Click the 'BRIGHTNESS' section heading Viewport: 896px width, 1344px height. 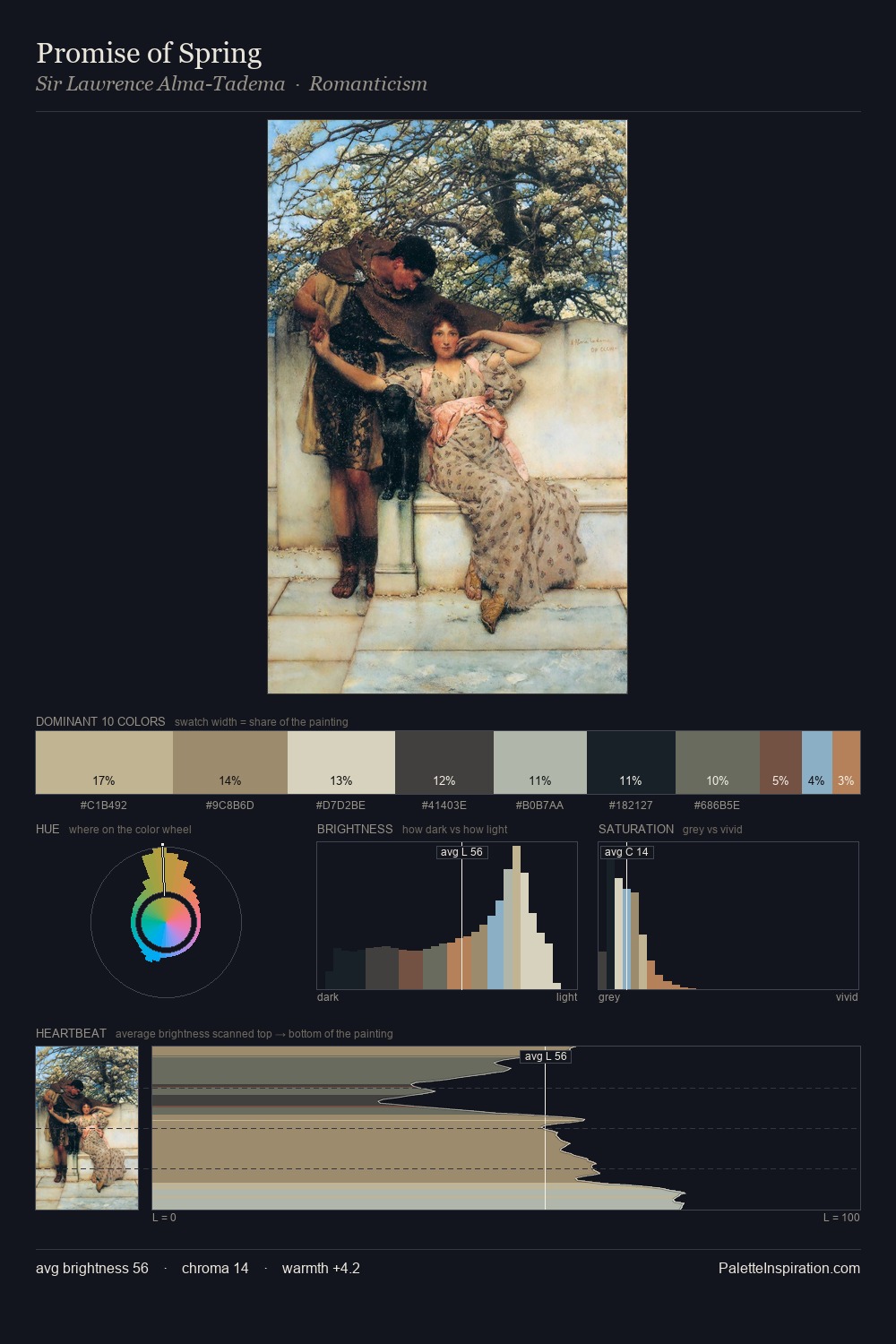click(x=355, y=829)
